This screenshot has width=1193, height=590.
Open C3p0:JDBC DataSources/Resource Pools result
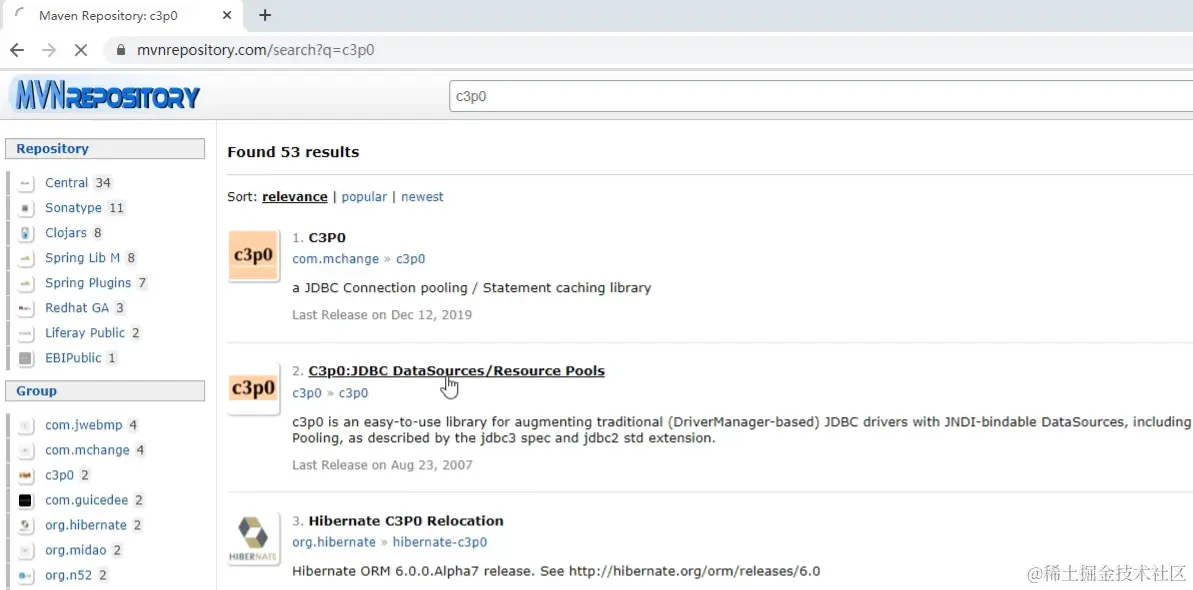click(457, 372)
